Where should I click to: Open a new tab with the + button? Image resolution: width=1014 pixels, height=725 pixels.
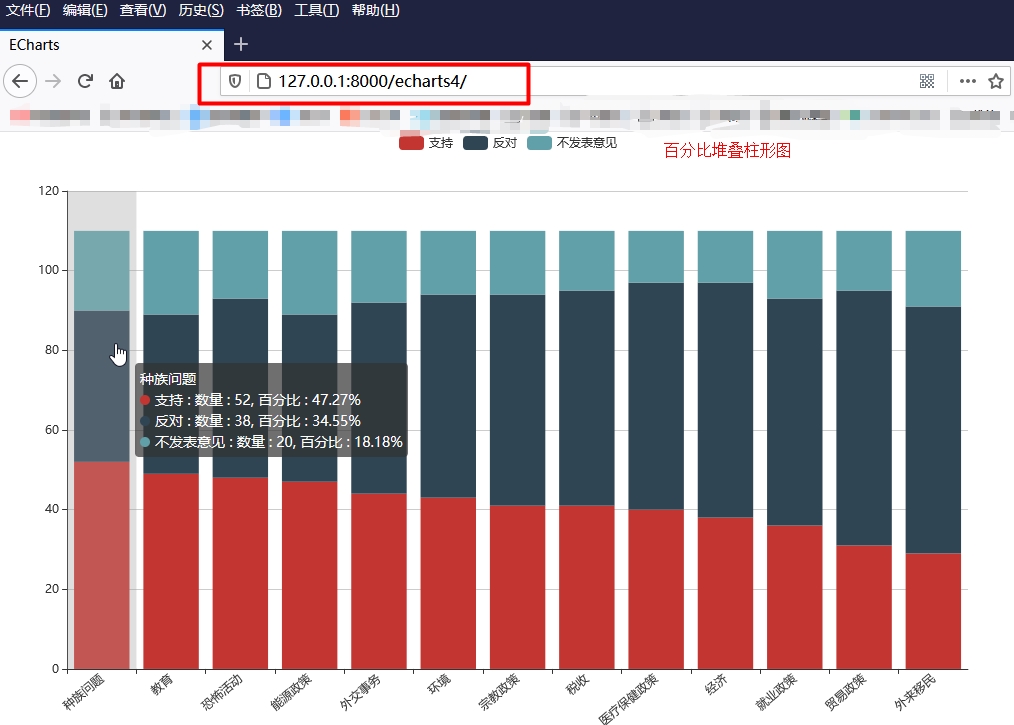241,45
